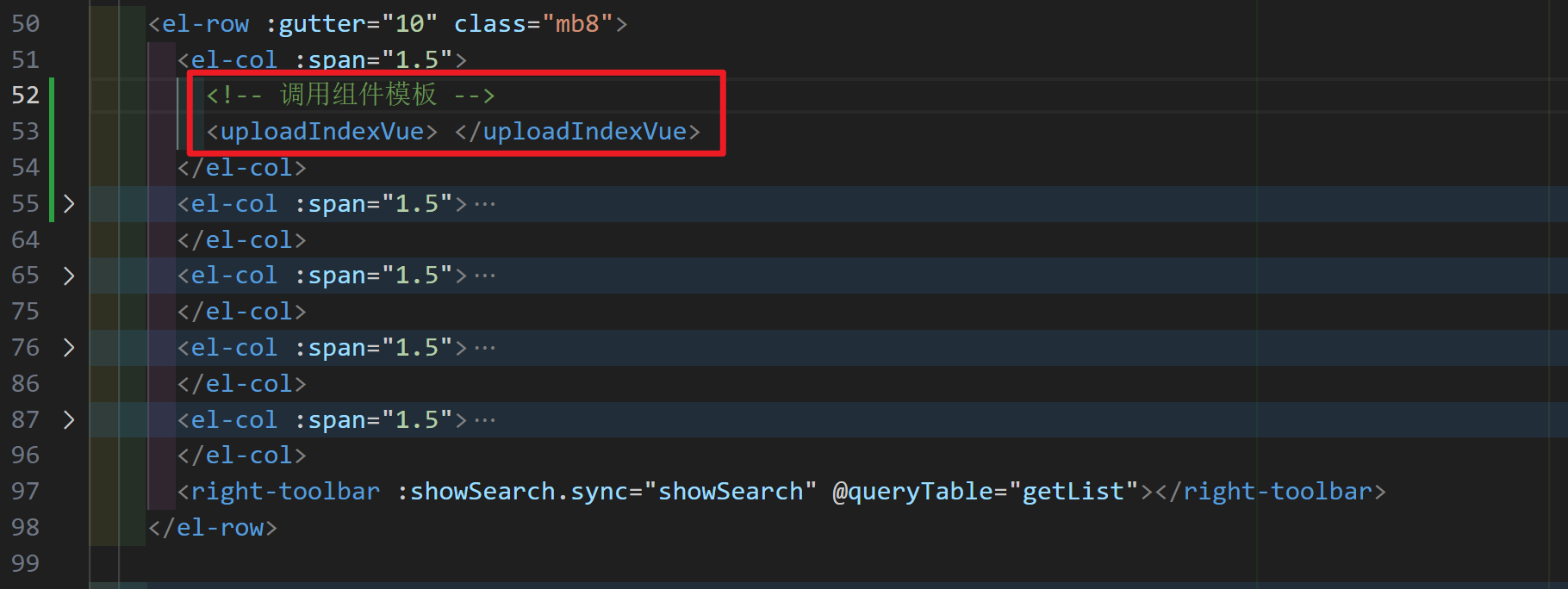The height and width of the screenshot is (589, 1568).
Task: Click the fold arrow beside line 87
Action: pos(69,420)
